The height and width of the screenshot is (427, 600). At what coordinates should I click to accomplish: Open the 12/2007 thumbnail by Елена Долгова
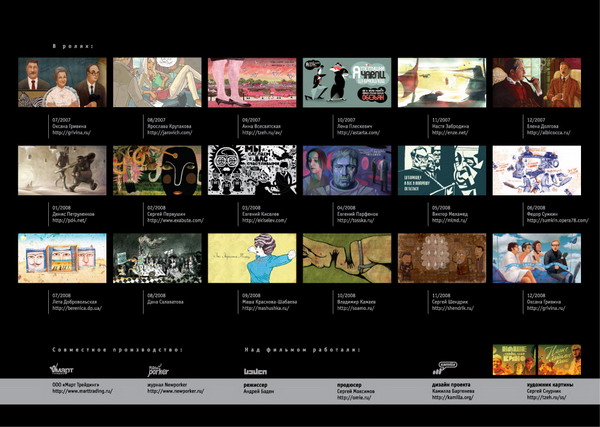[x=536, y=82]
